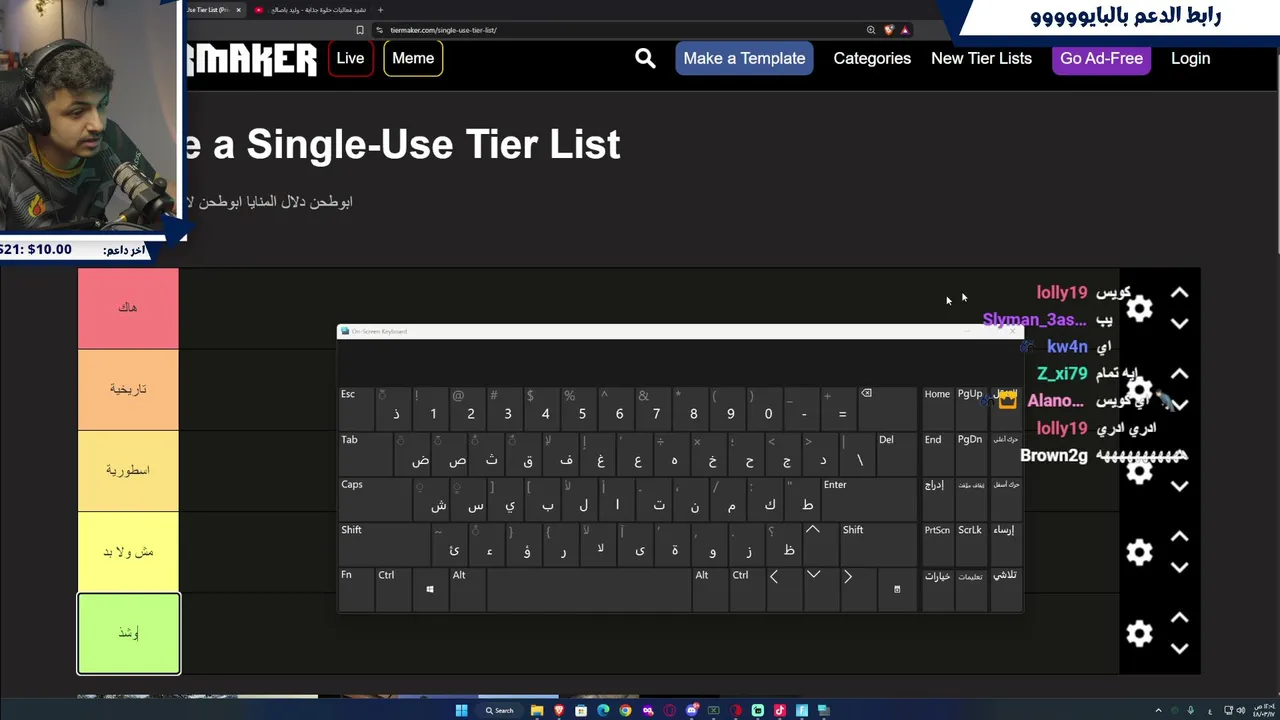Screen dimensions: 1280x720
Task: Open Categories in TierMaker navigation
Action: [x=872, y=58]
